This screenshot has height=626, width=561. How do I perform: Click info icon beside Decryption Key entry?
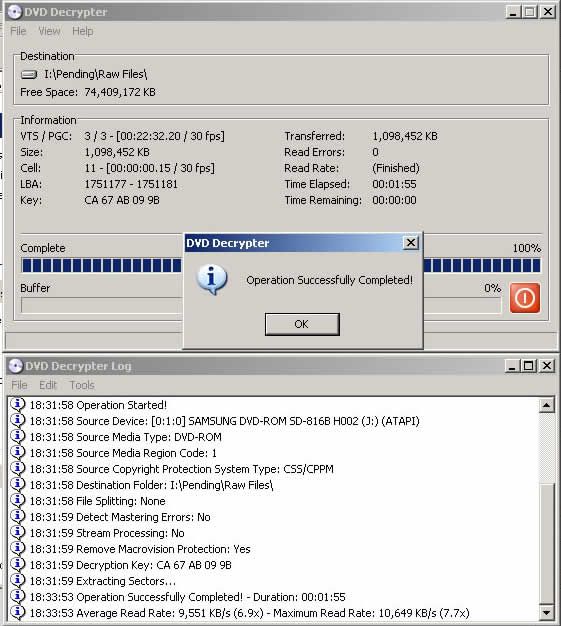click(x=17, y=564)
